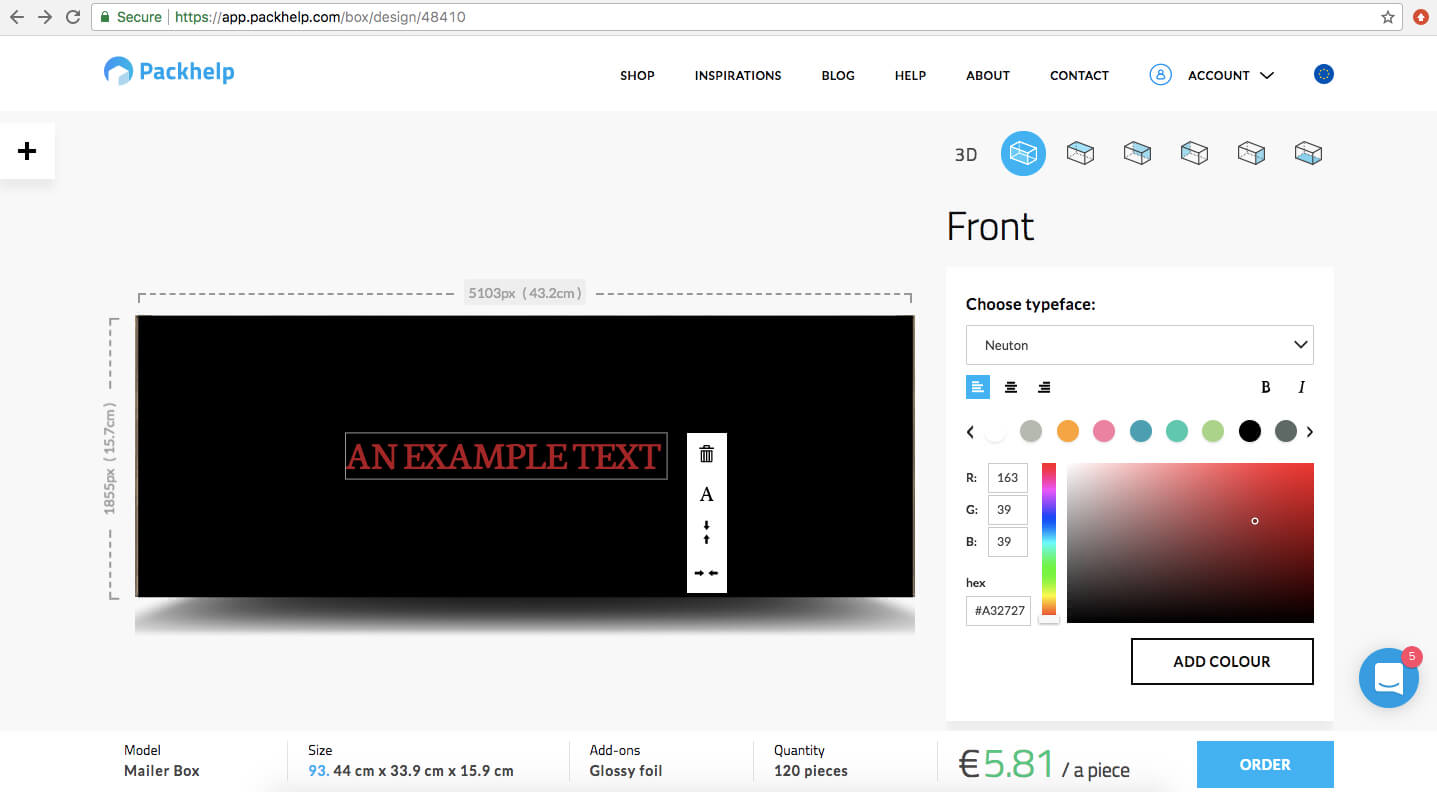Open the plus add-element button

27,151
